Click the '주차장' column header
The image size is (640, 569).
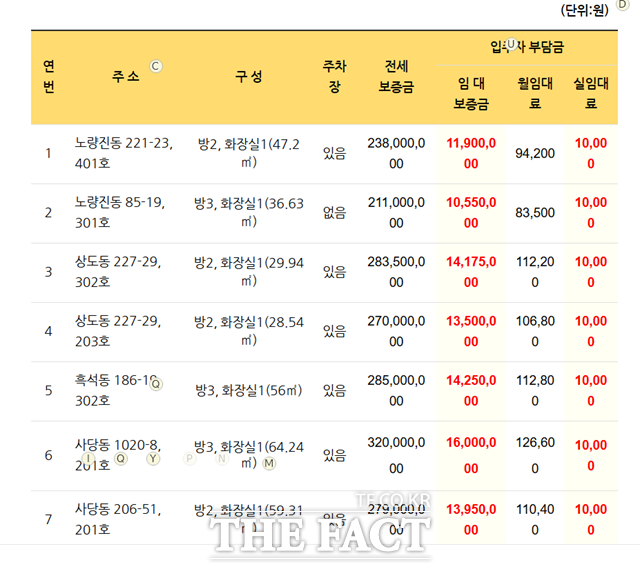click(x=335, y=76)
